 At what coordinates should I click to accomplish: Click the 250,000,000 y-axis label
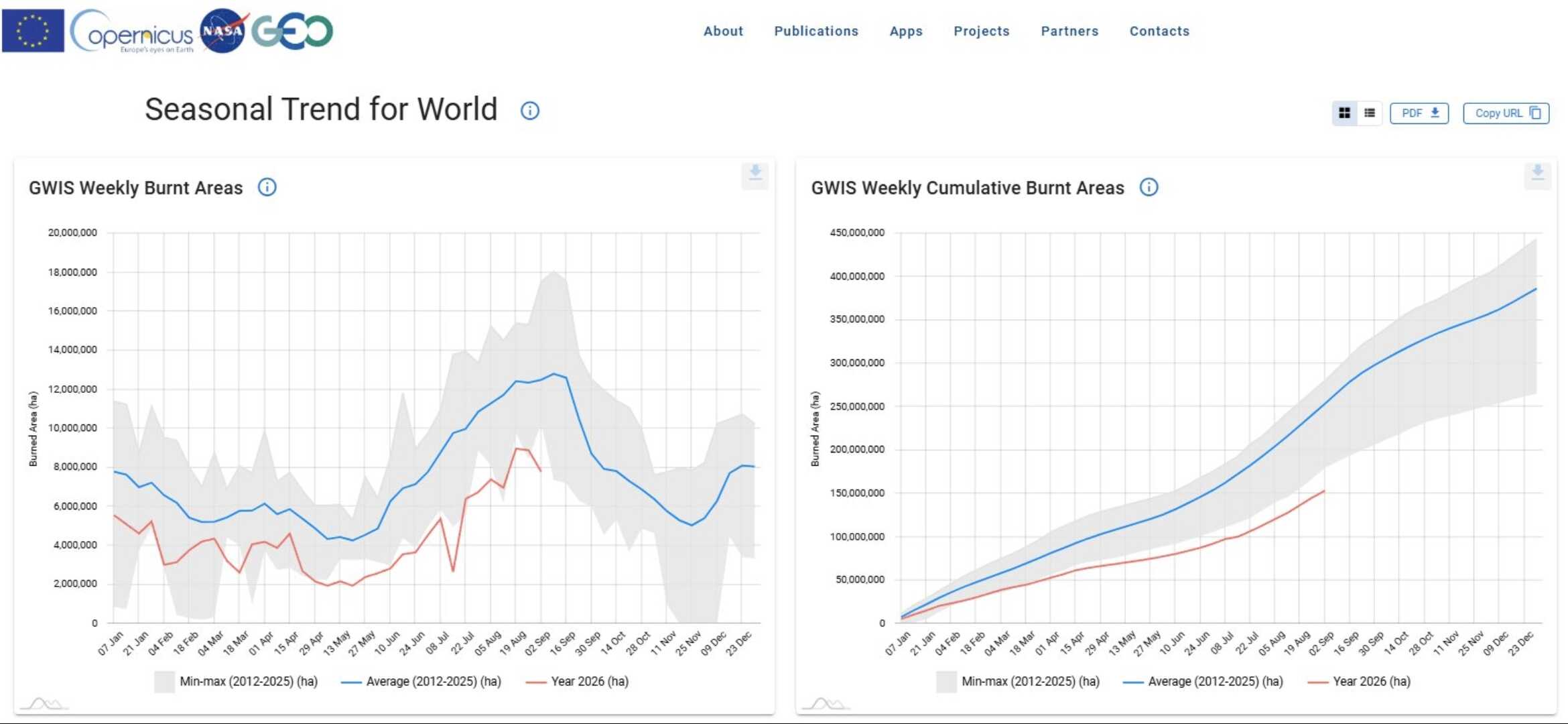857,406
